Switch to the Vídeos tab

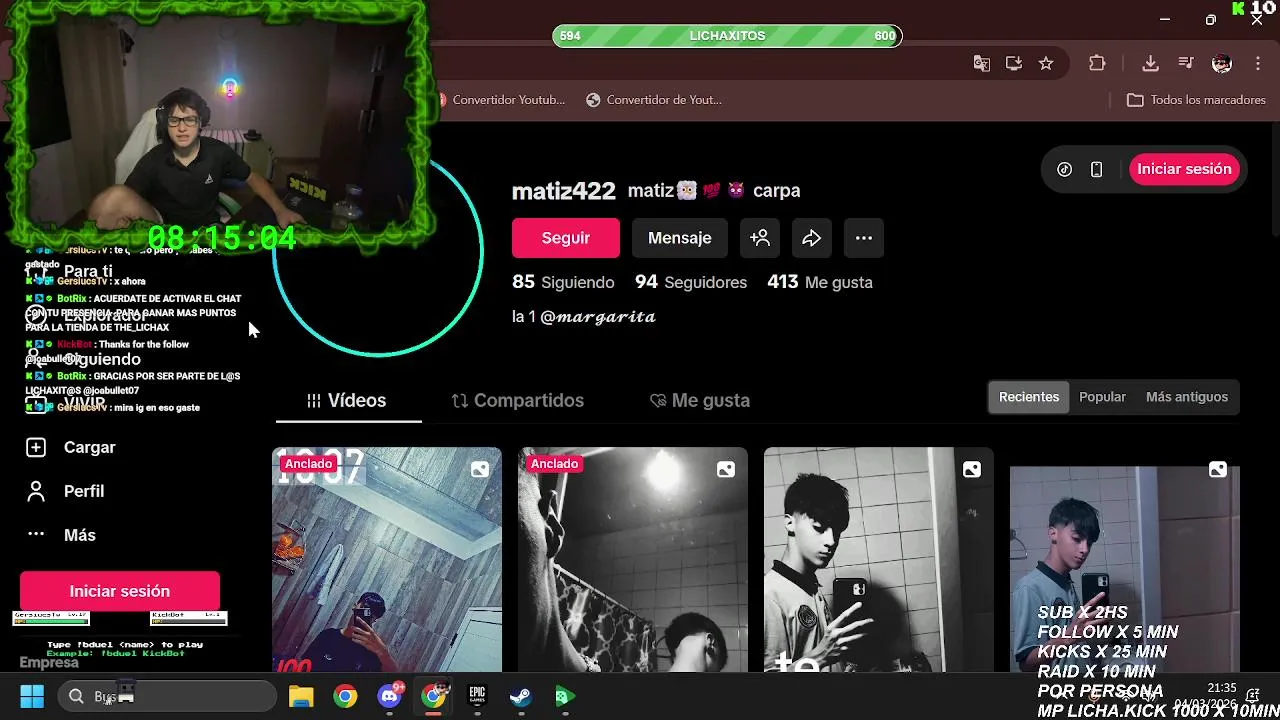347,400
